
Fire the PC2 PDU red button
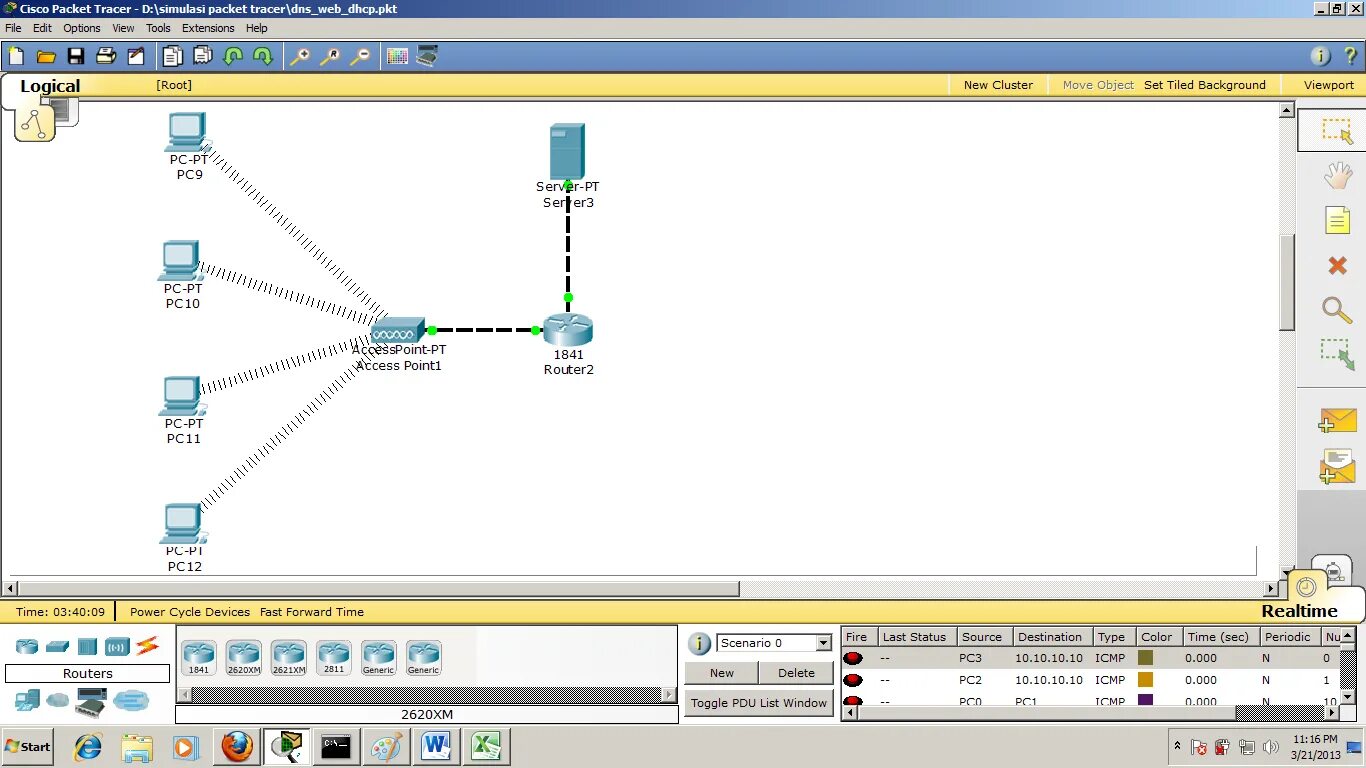click(x=853, y=680)
